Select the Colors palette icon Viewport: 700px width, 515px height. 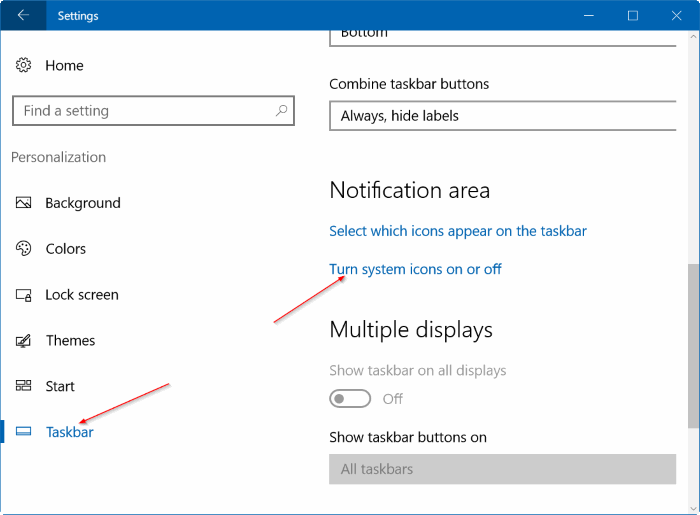click(23, 249)
